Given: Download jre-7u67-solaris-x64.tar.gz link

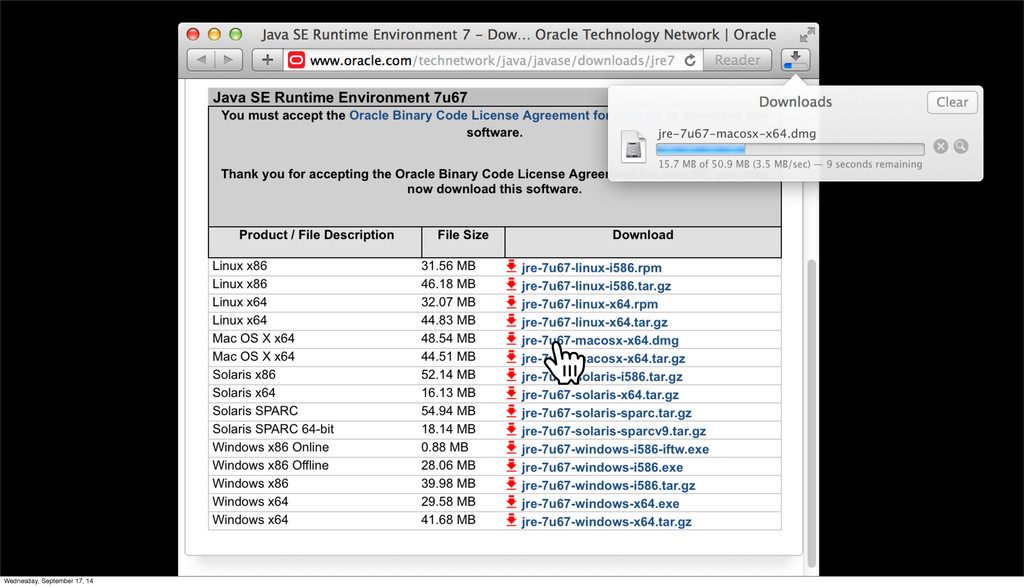Looking at the screenshot, I should click(x=600, y=395).
